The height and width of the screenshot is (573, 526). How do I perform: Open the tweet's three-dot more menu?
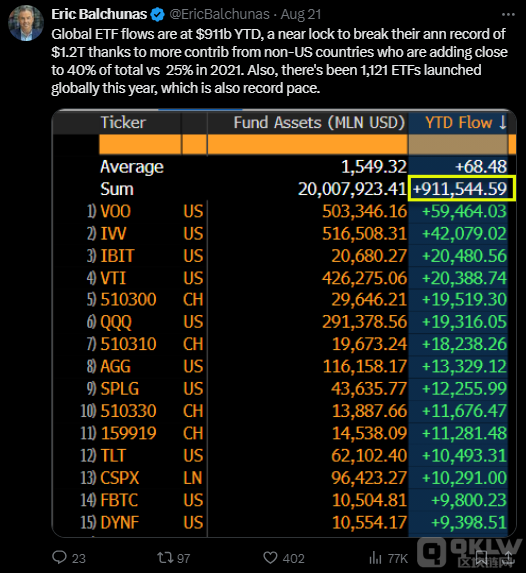coord(508,15)
